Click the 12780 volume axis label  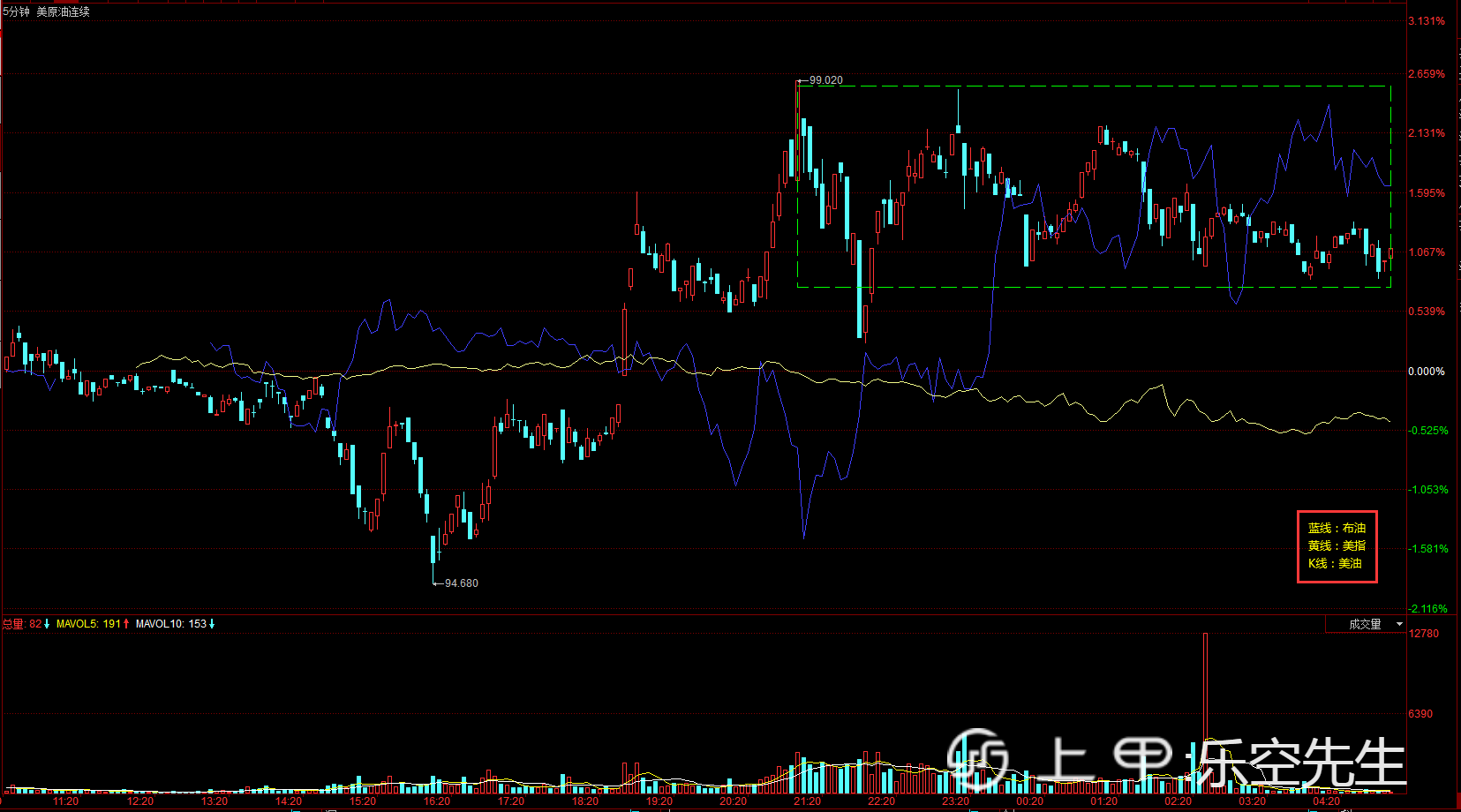tap(1423, 634)
